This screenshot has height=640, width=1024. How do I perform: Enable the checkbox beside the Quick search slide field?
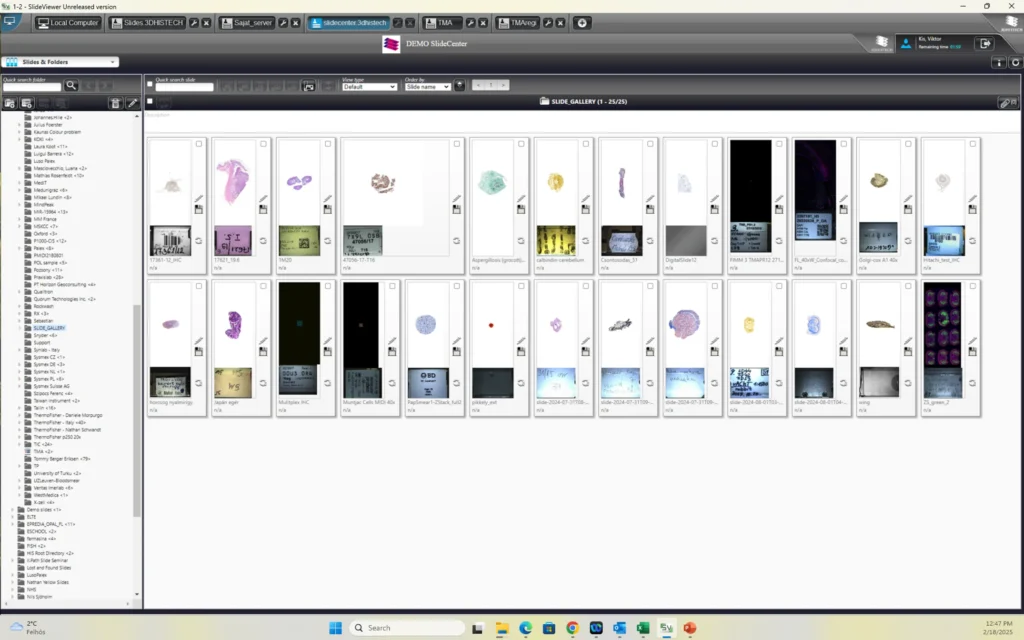coord(150,83)
